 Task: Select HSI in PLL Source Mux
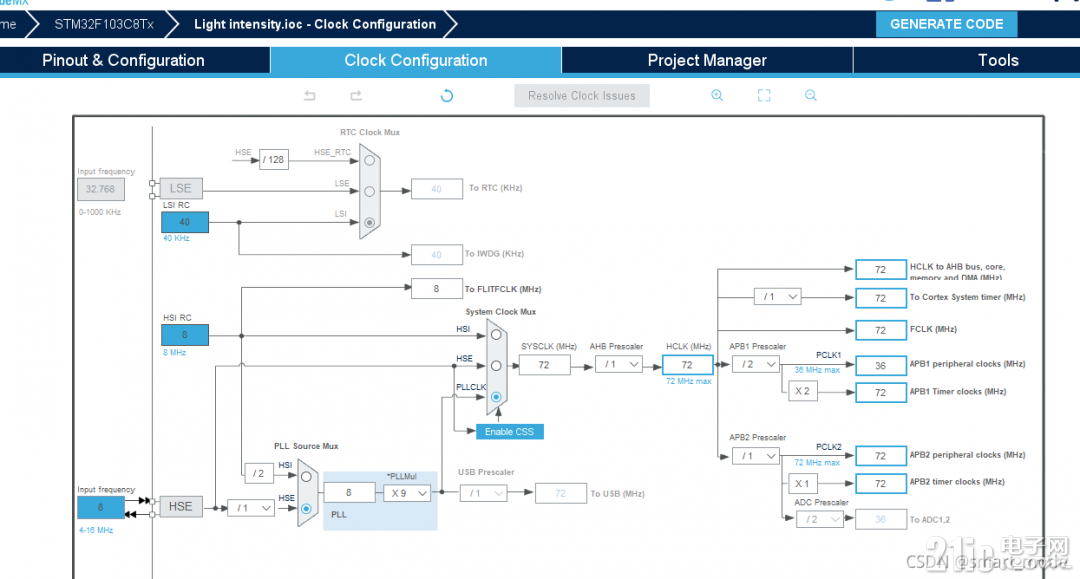[x=307, y=476]
